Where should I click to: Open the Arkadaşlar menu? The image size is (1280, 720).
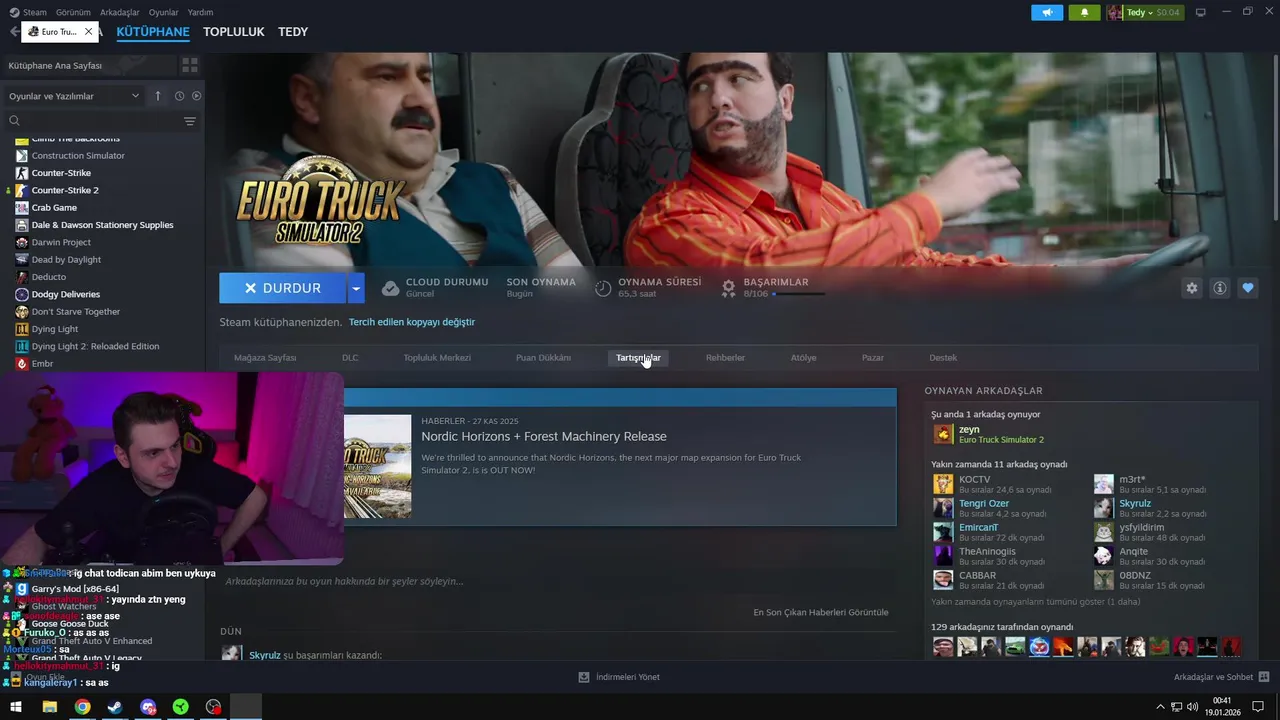(120, 13)
